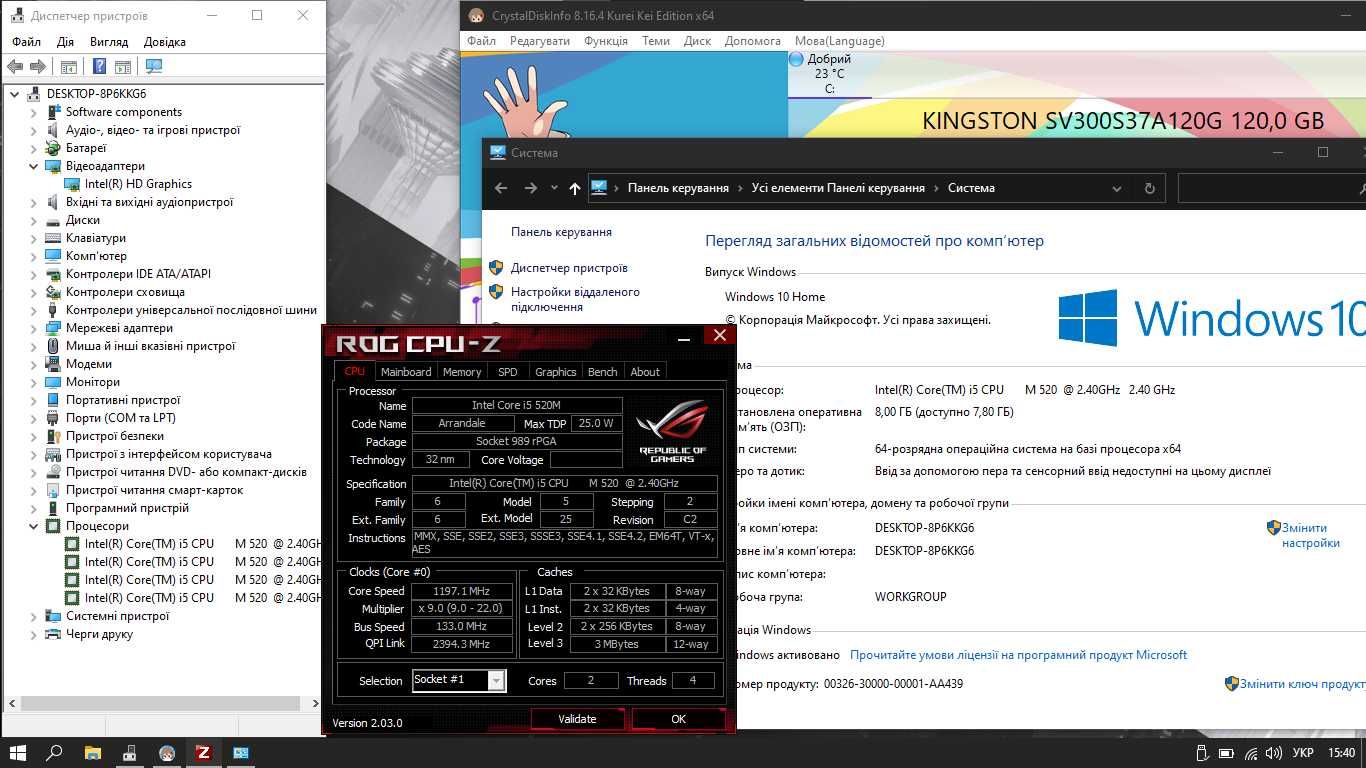Click the Back arrow in Система window
Viewport: 1366px width, 768px height.
(x=501, y=188)
